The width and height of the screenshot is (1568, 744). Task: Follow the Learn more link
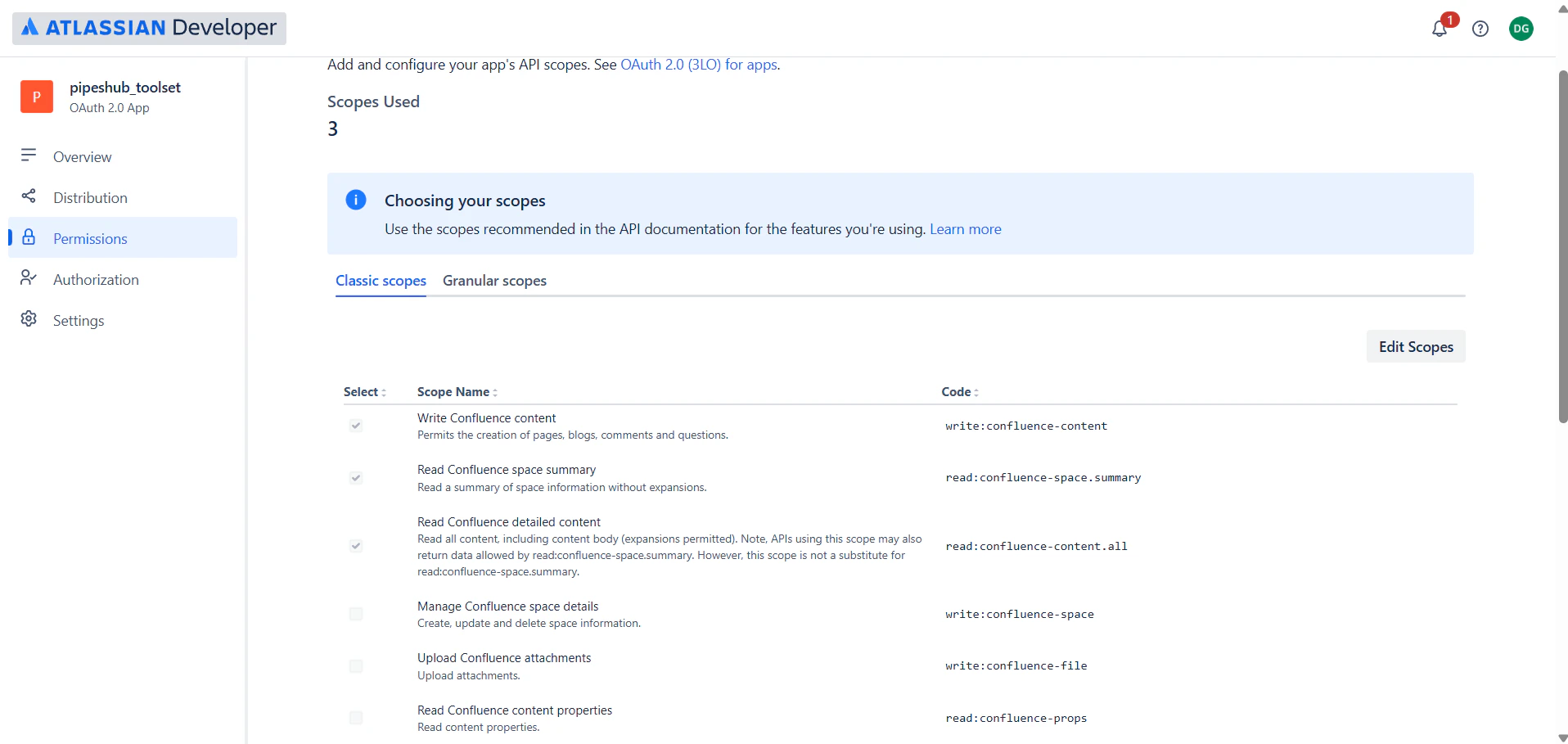click(x=965, y=229)
